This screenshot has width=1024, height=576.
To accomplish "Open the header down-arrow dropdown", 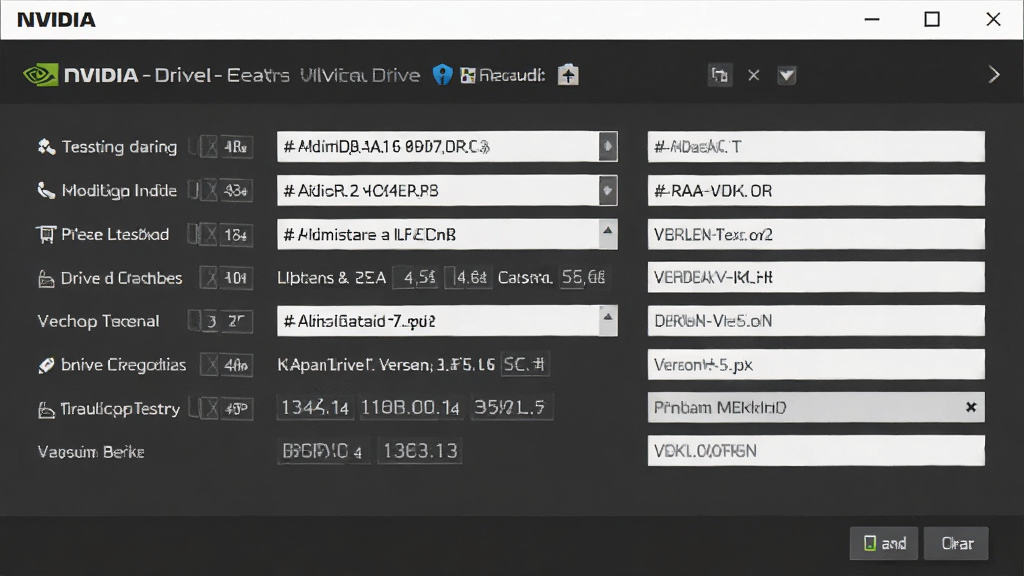I will click(x=787, y=76).
